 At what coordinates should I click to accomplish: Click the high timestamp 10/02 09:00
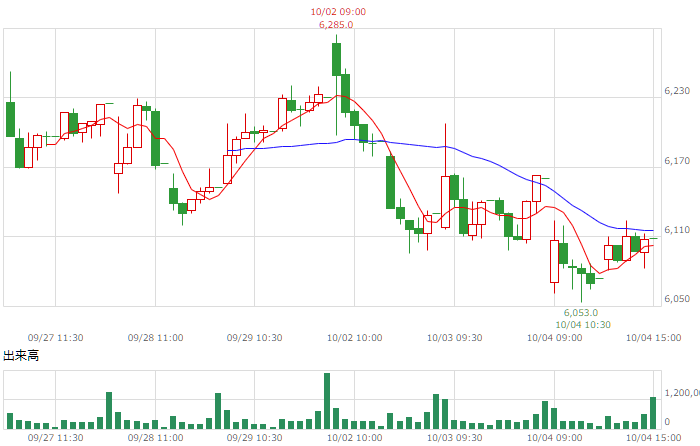pyautogui.click(x=338, y=12)
